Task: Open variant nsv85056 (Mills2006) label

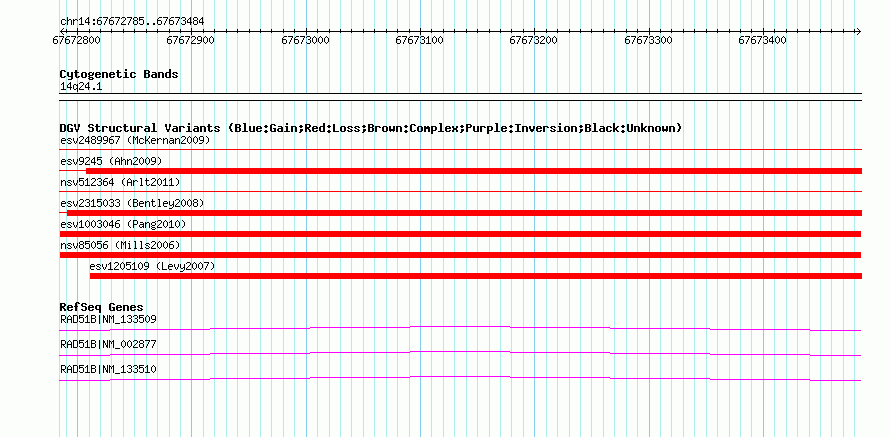Action: [x=120, y=245]
